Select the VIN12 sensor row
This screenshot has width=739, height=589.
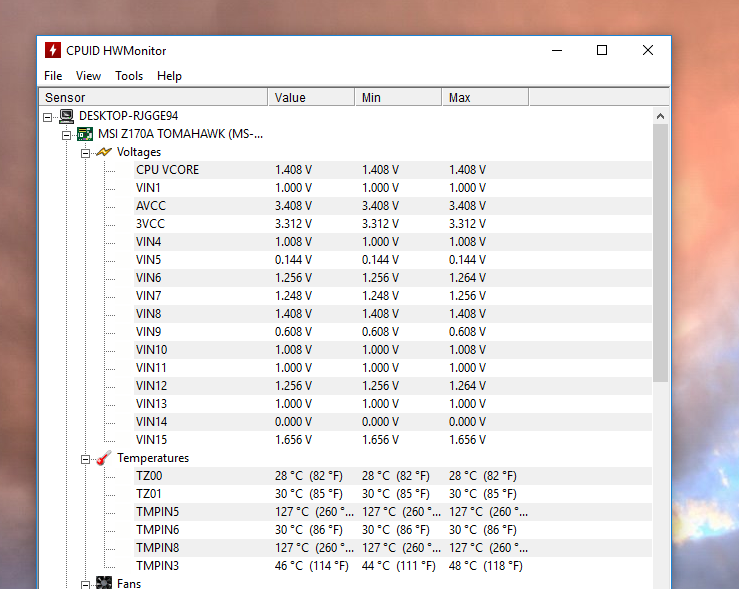pos(393,386)
